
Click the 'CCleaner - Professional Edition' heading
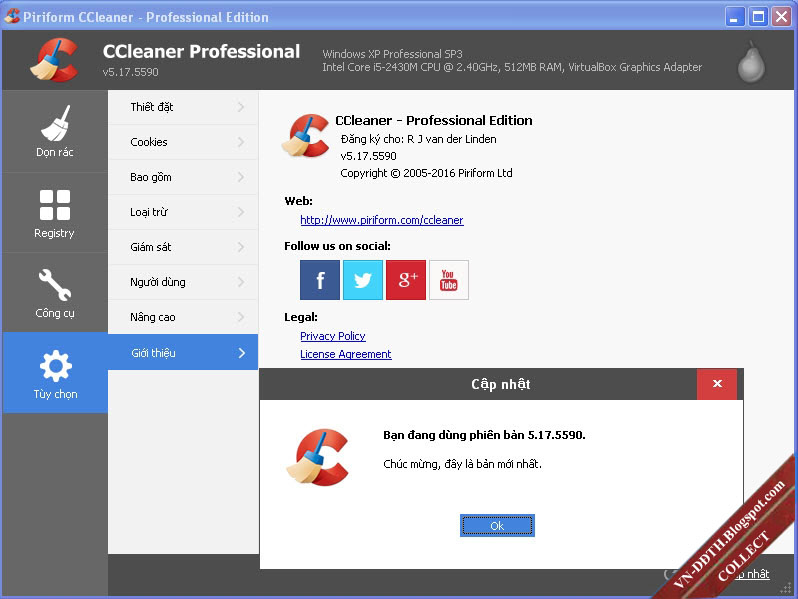(x=434, y=121)
